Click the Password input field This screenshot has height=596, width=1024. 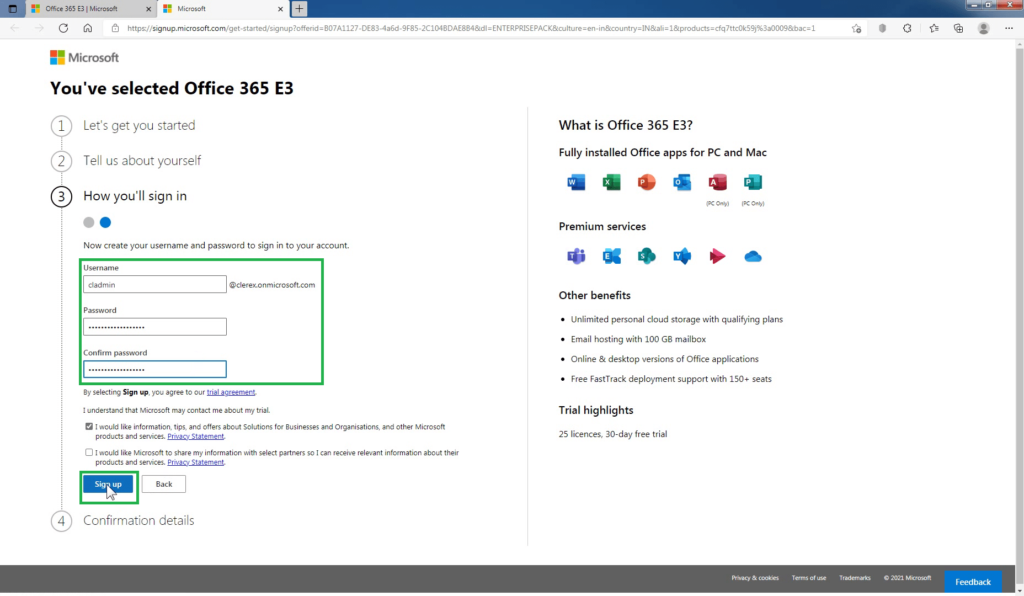coord(155,327)
